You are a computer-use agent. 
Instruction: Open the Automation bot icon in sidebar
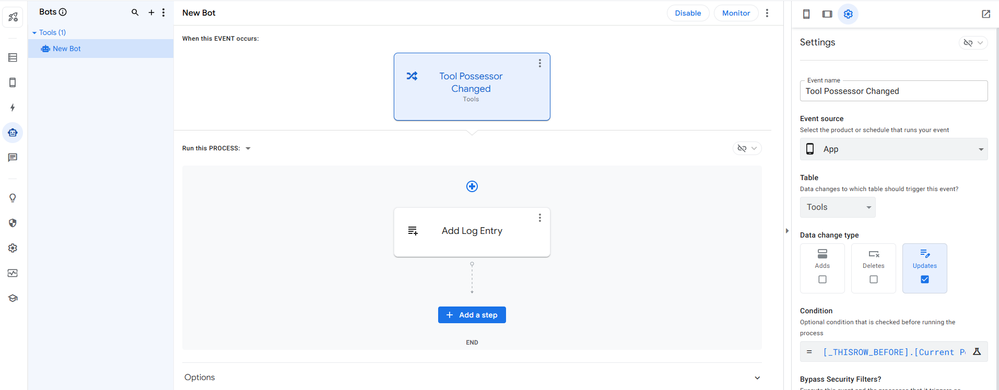pyautogui.click(x=13, y=133)
